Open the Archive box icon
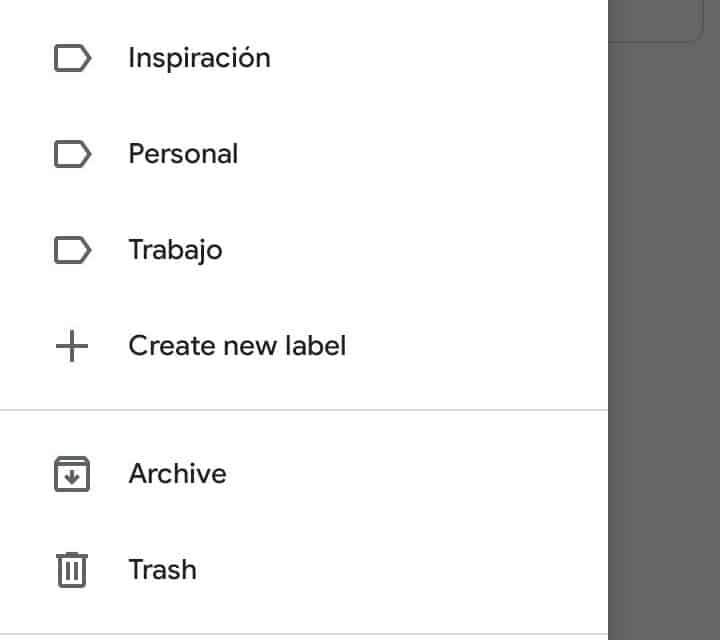 [x=71, y=474]
